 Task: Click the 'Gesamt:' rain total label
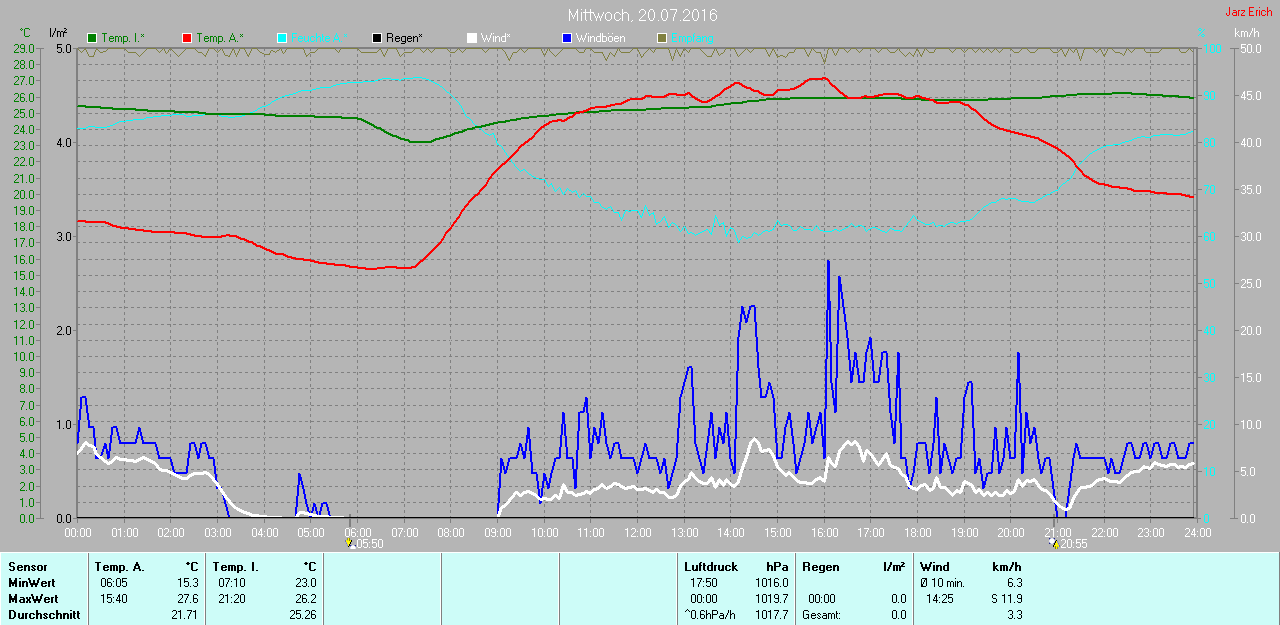821,615
